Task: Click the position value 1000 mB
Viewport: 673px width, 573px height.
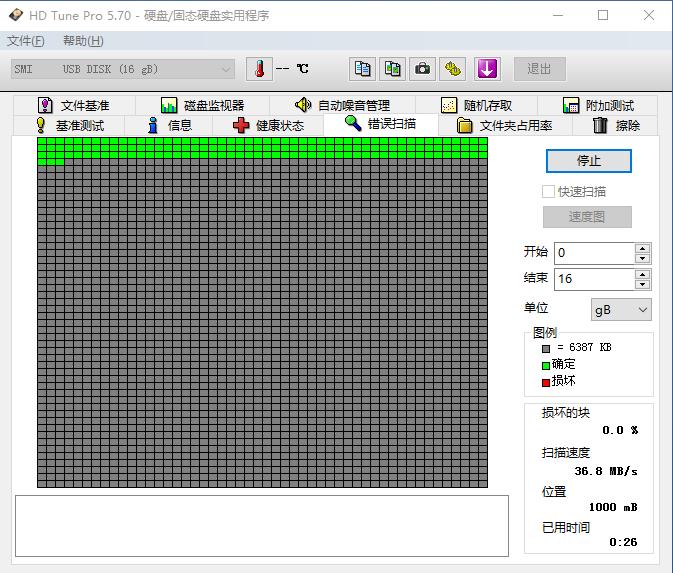Action: [613, 507]
